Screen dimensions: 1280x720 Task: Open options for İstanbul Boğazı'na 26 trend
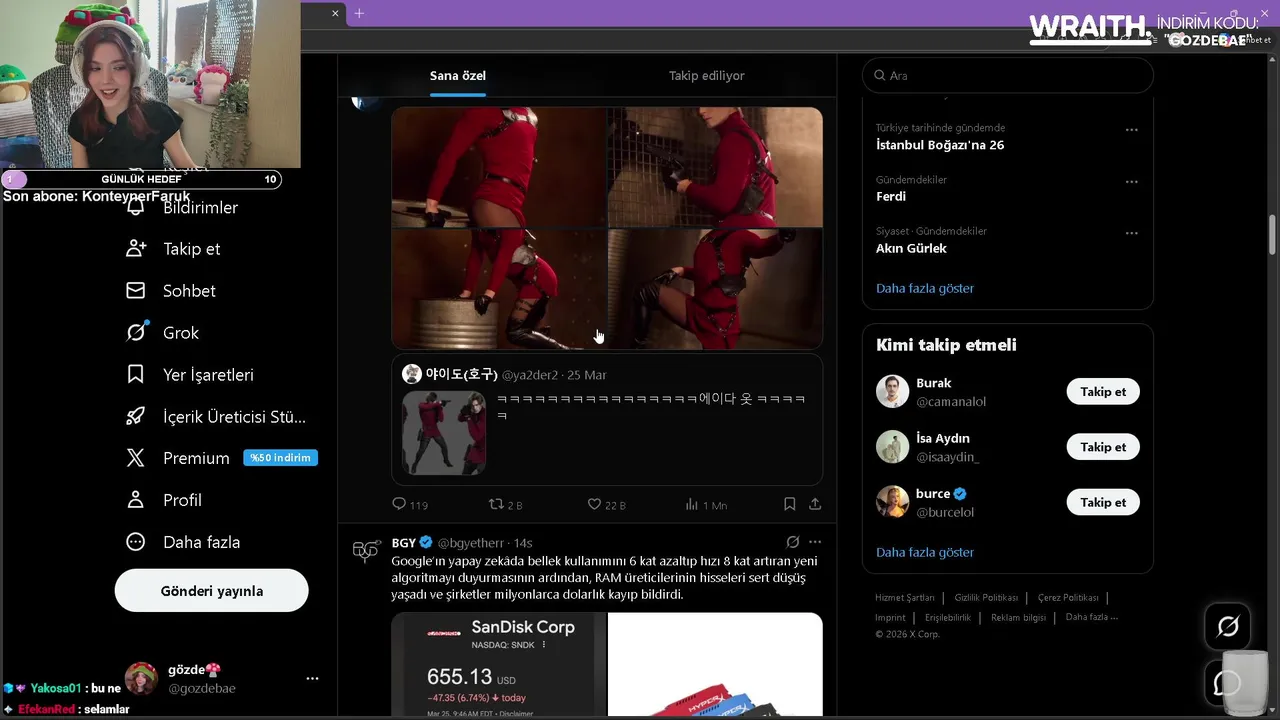[1131, 130]
